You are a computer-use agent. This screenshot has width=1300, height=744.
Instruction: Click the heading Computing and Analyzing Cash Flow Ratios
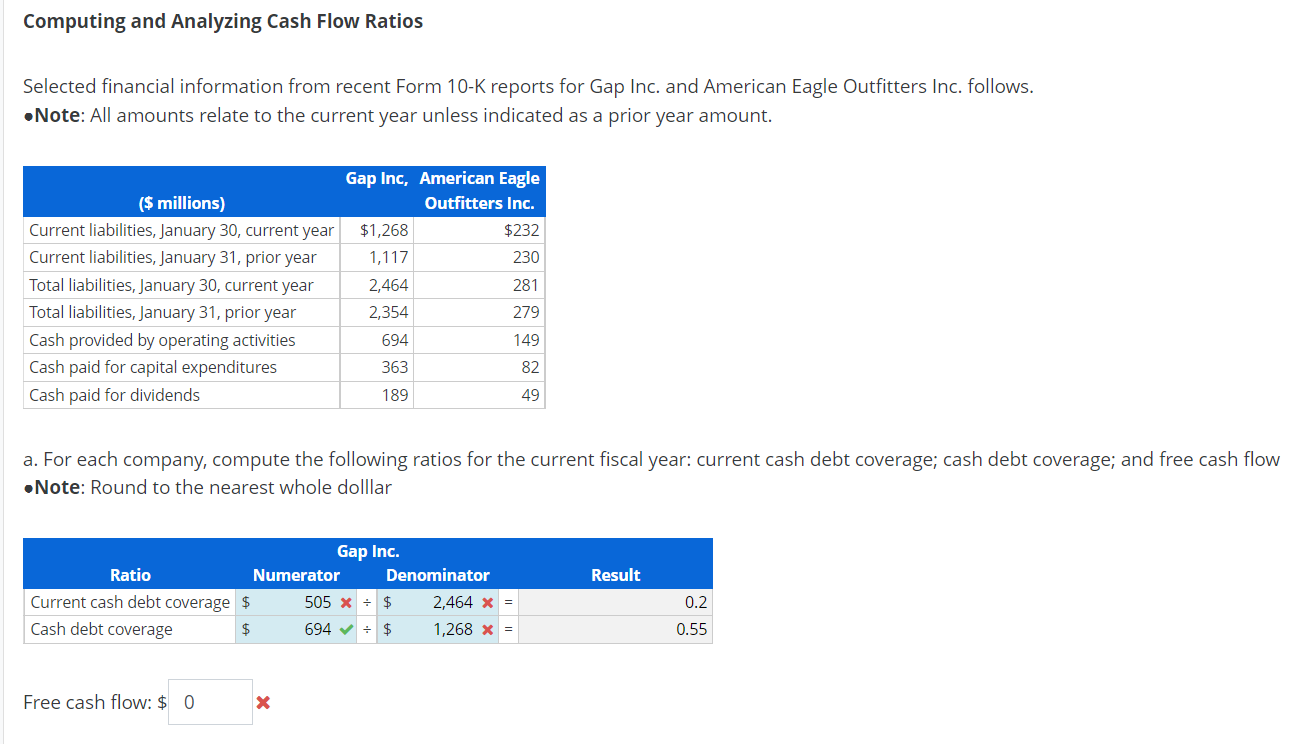click(223, 21)
